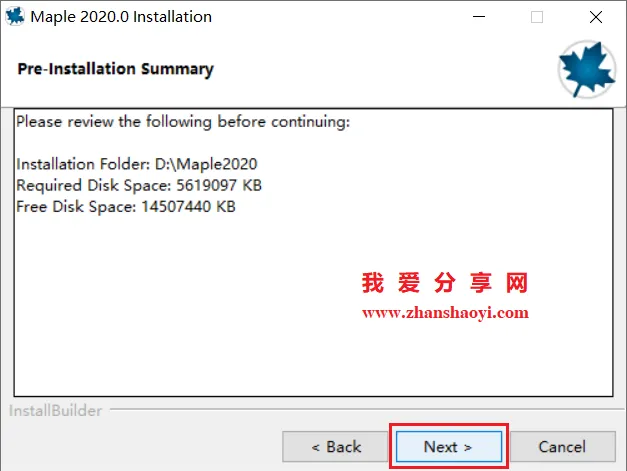
Task: Click the Free Disk Space 14507440 KB line
Action: (x=126, y=207)
